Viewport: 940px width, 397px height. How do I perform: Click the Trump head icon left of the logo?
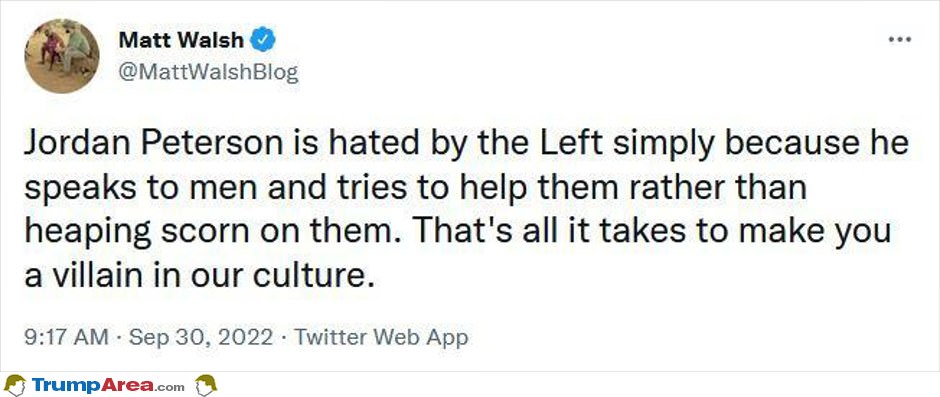15,384
